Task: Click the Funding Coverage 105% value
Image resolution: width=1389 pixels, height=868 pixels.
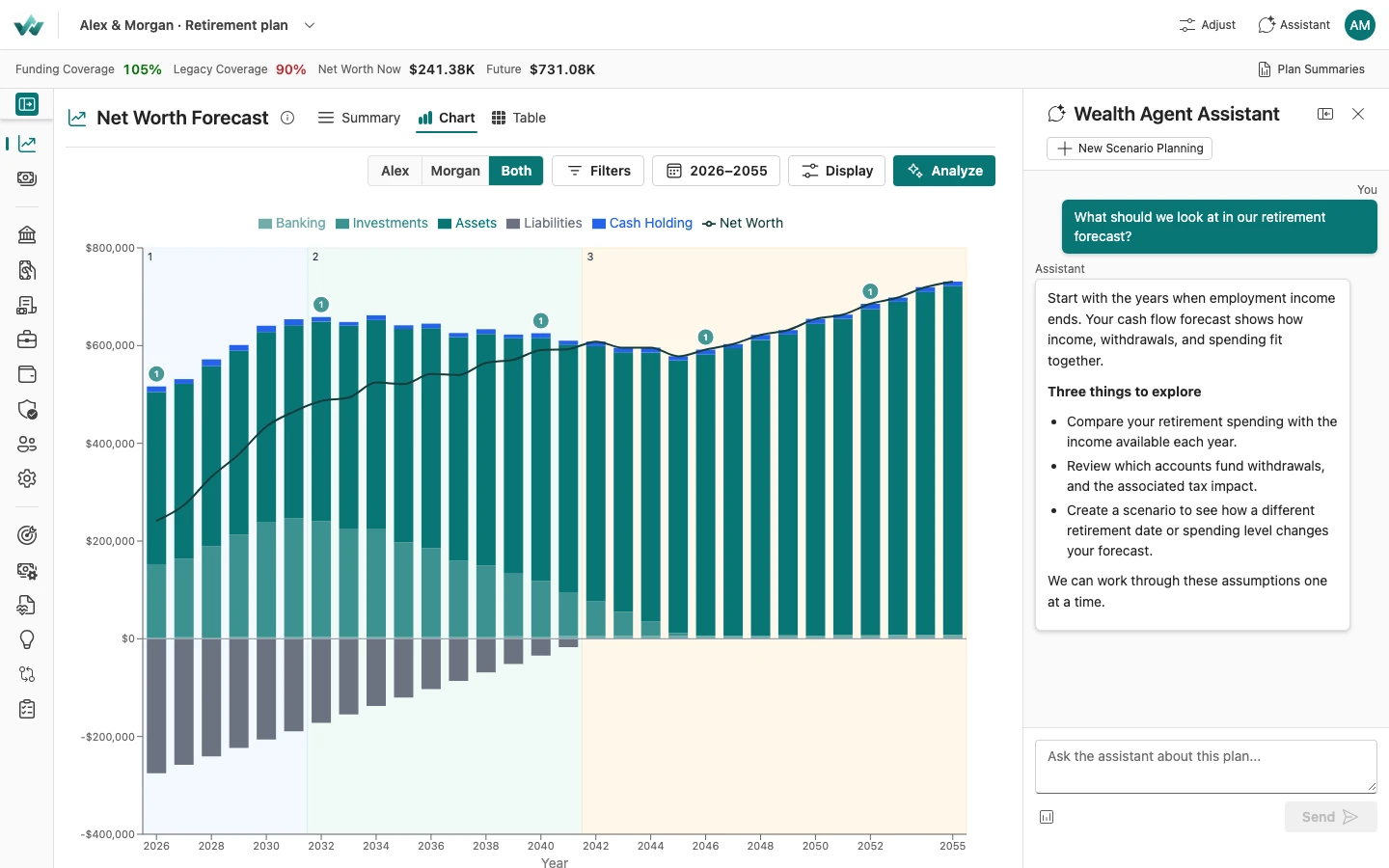Action: click(142, 69)
